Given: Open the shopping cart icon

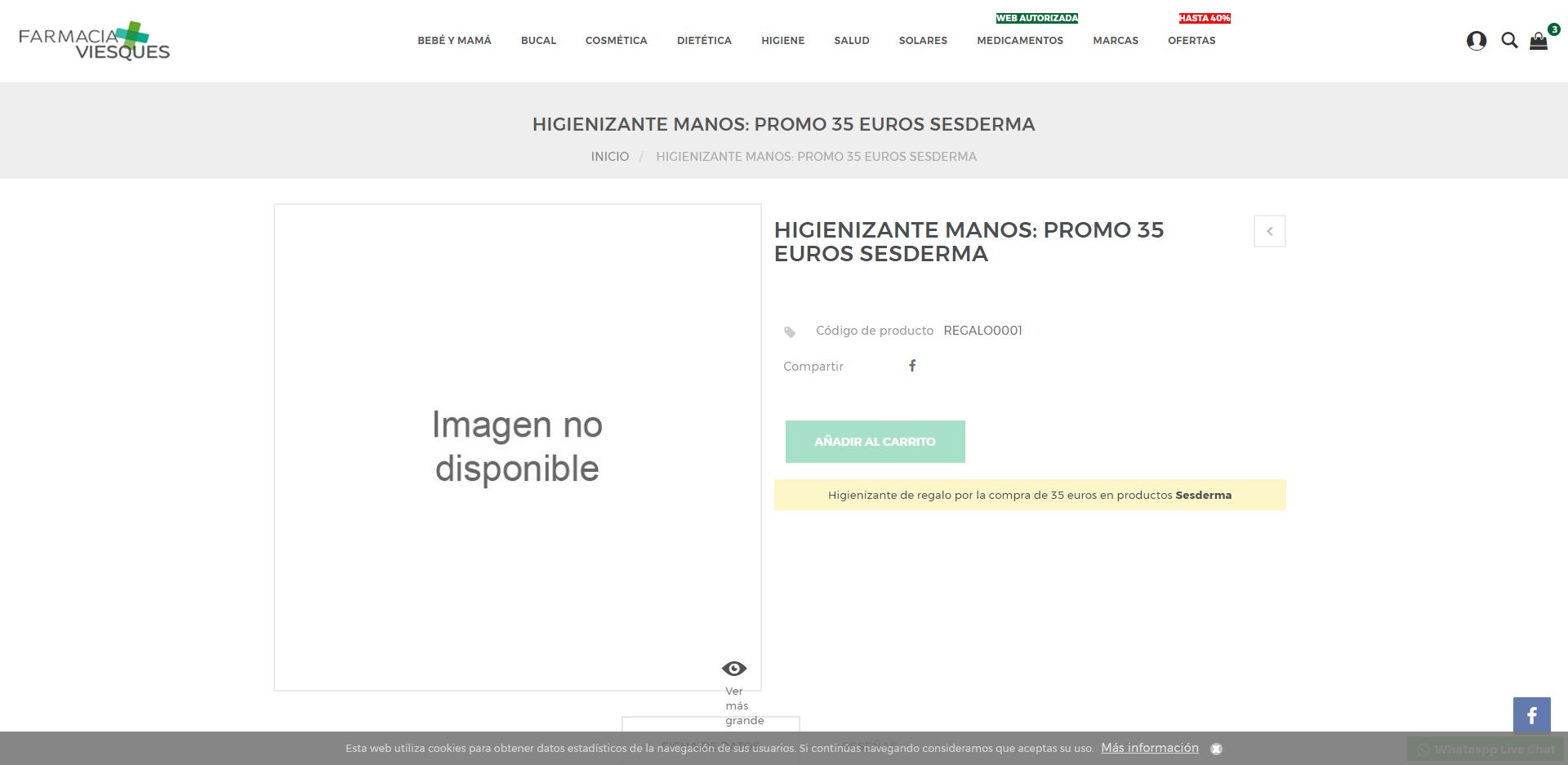Looking at the screenshot, I should [1539, 41].
